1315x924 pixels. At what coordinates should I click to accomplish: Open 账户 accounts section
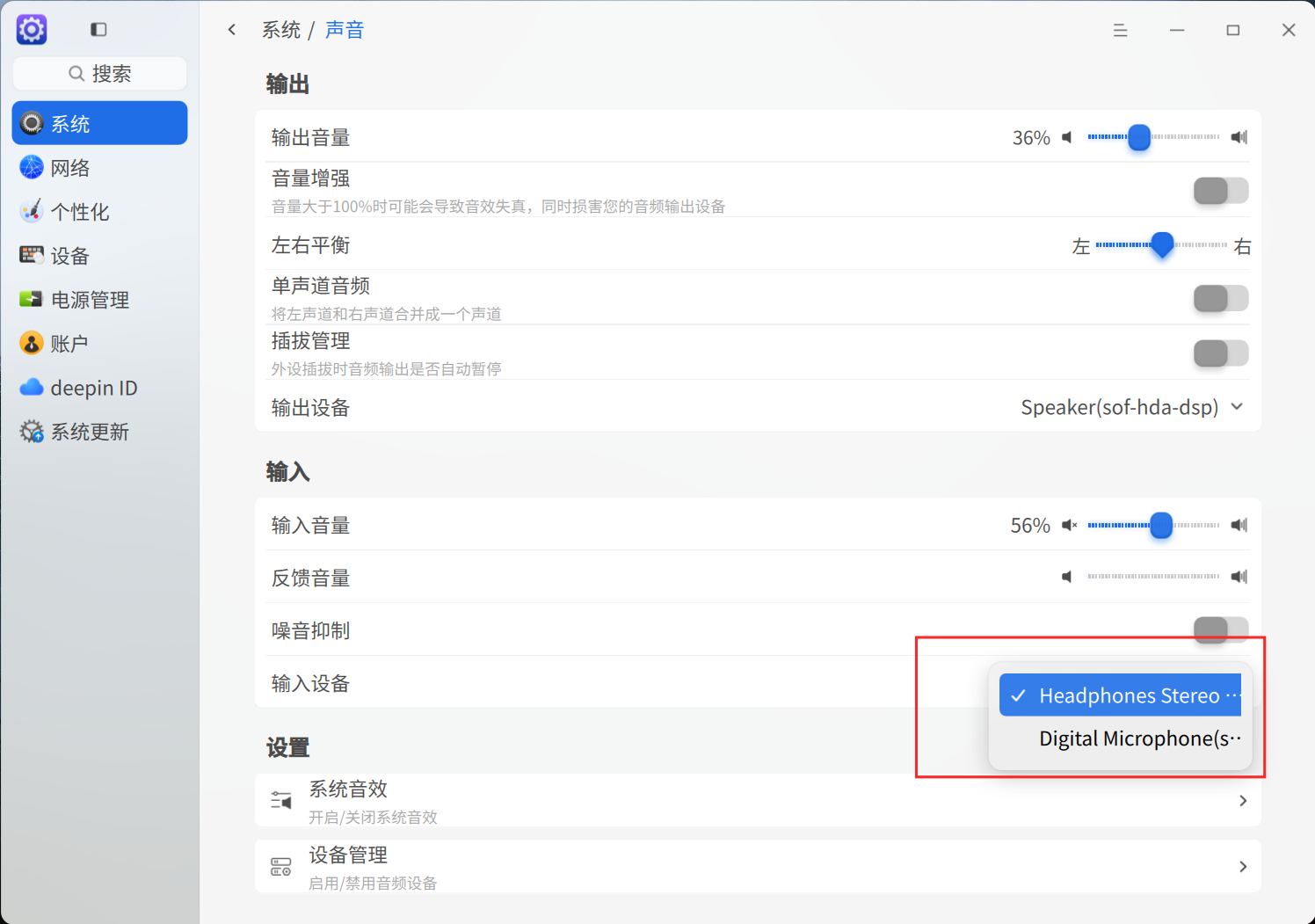[99, 343]
